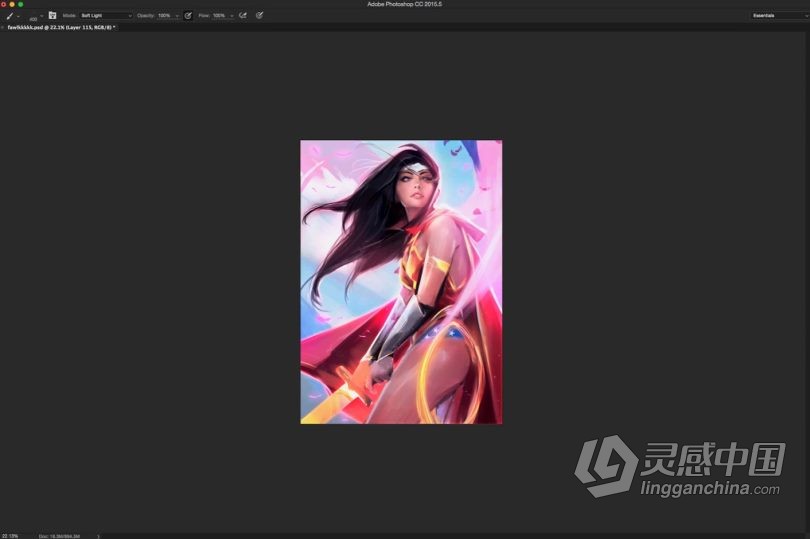
Task: Toggle pressure for size button
Action: pos(259,16)
